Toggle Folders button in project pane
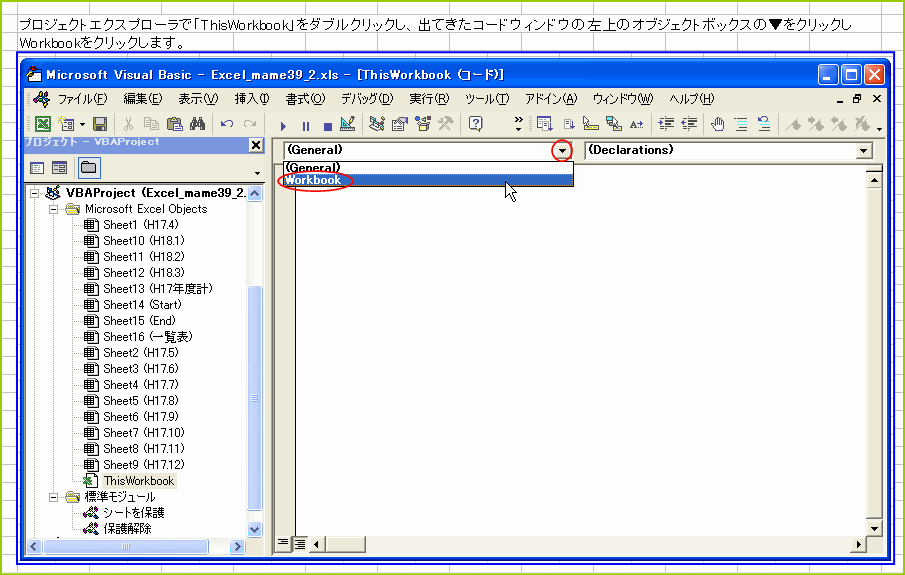The height and width of the screenshot is (575, 905). (88, 167)
